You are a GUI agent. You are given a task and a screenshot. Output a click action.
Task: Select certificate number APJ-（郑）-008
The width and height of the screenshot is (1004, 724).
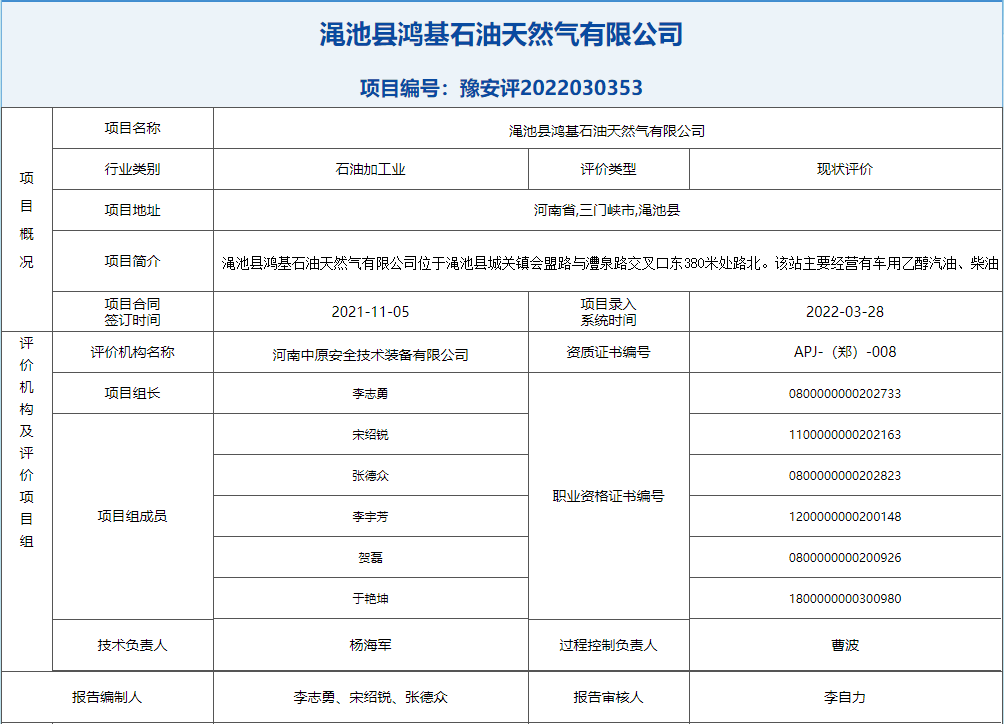point(845,352)
